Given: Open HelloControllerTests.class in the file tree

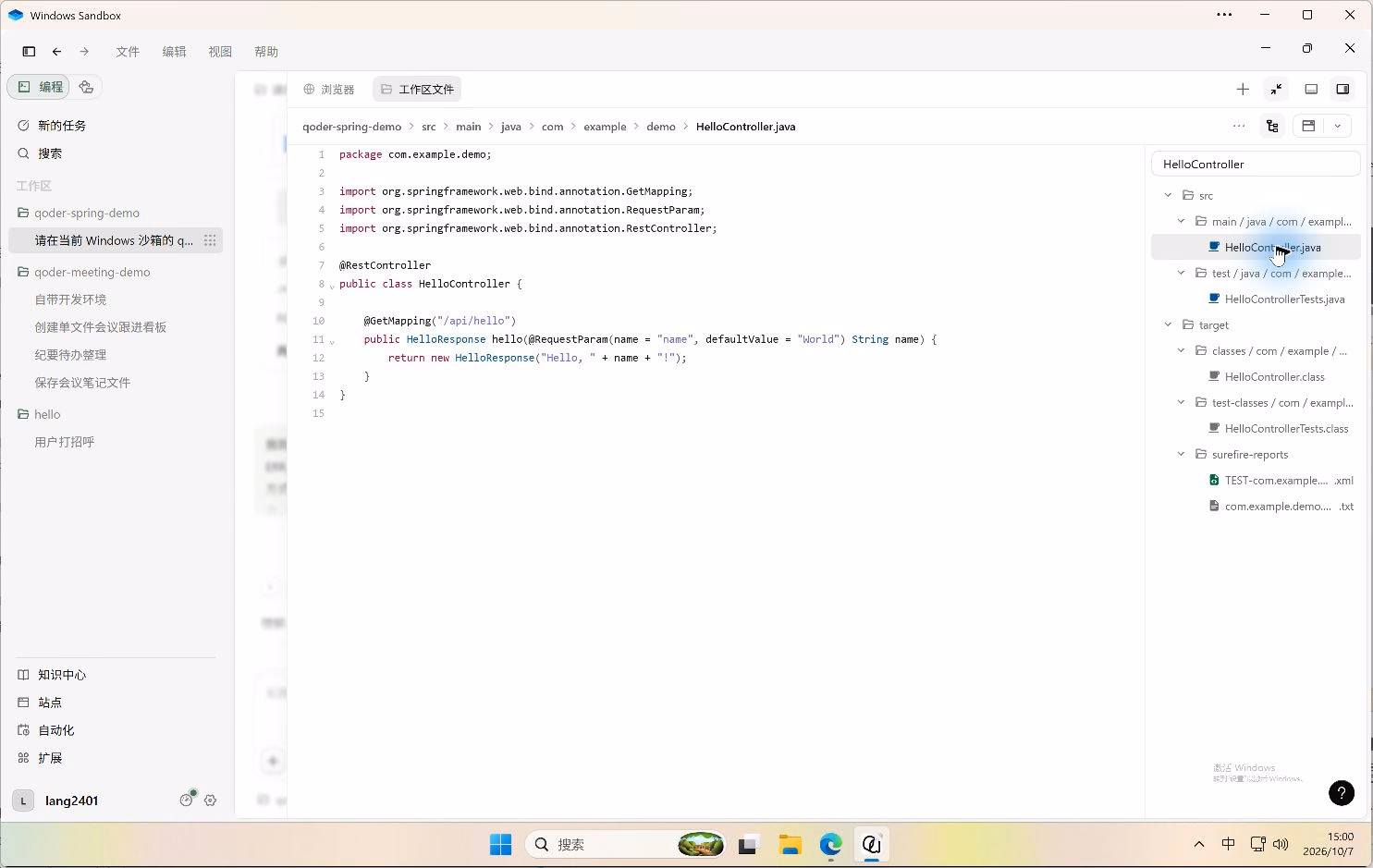Looking at the screenshot, I should 1256,429.
